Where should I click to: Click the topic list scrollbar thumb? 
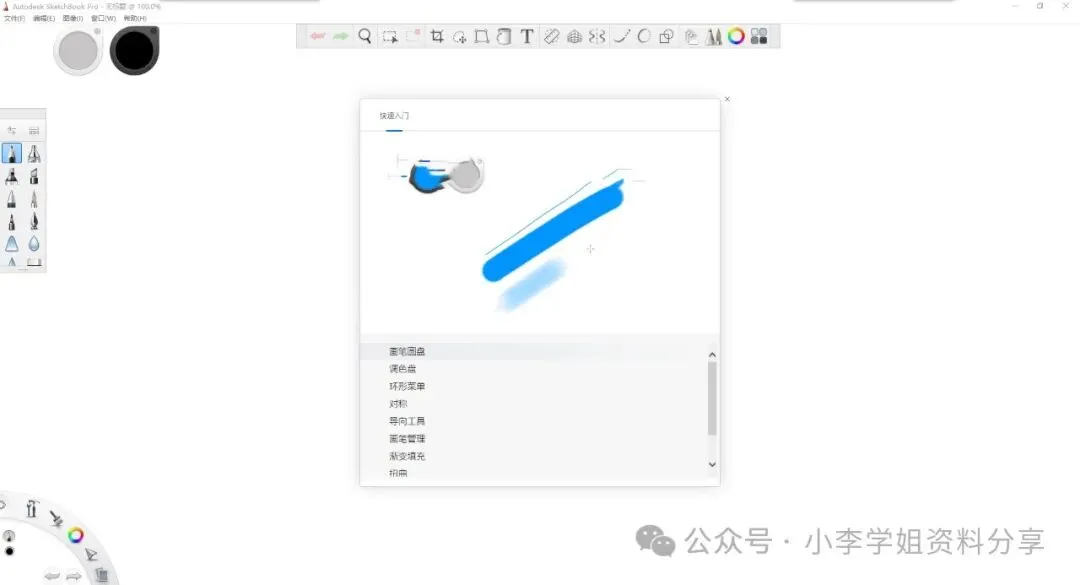[712, 398]
